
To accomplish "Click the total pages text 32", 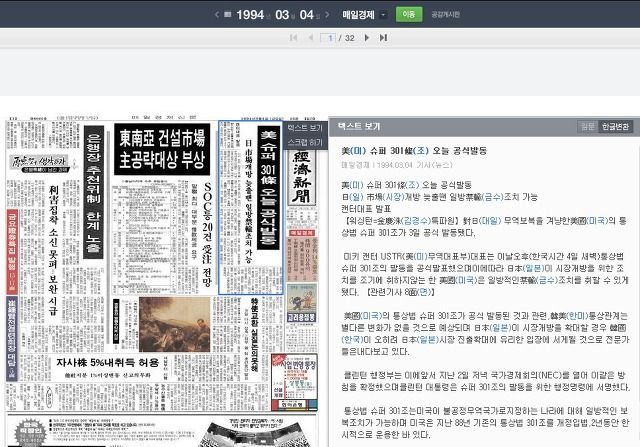I will coord(349,38).
